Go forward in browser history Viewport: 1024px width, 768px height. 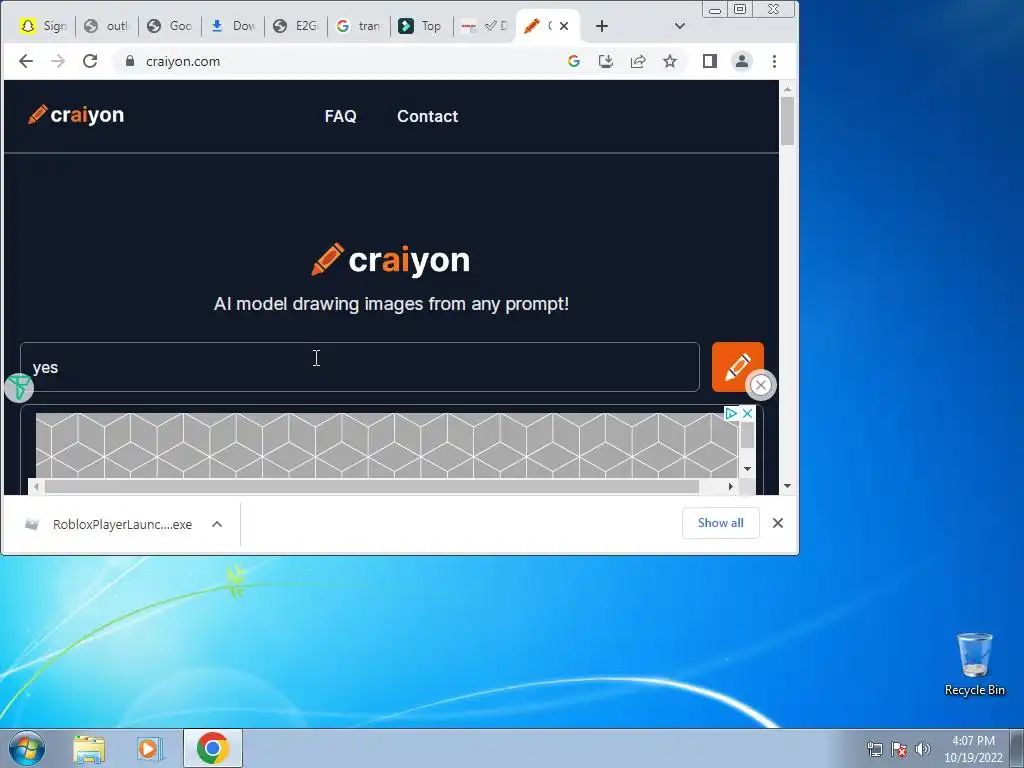click(58, 61)
